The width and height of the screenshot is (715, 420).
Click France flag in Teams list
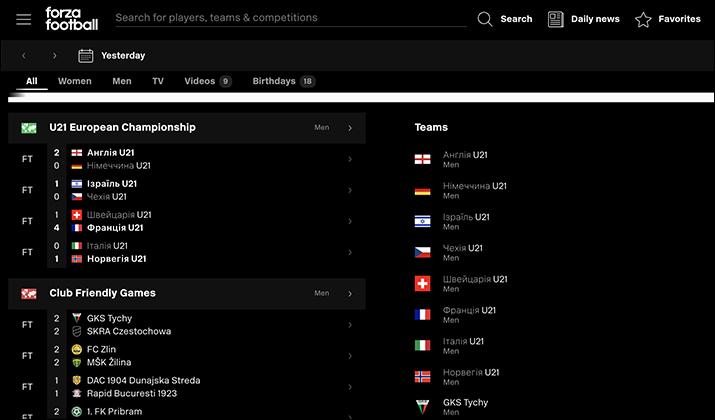click(422, 314)
